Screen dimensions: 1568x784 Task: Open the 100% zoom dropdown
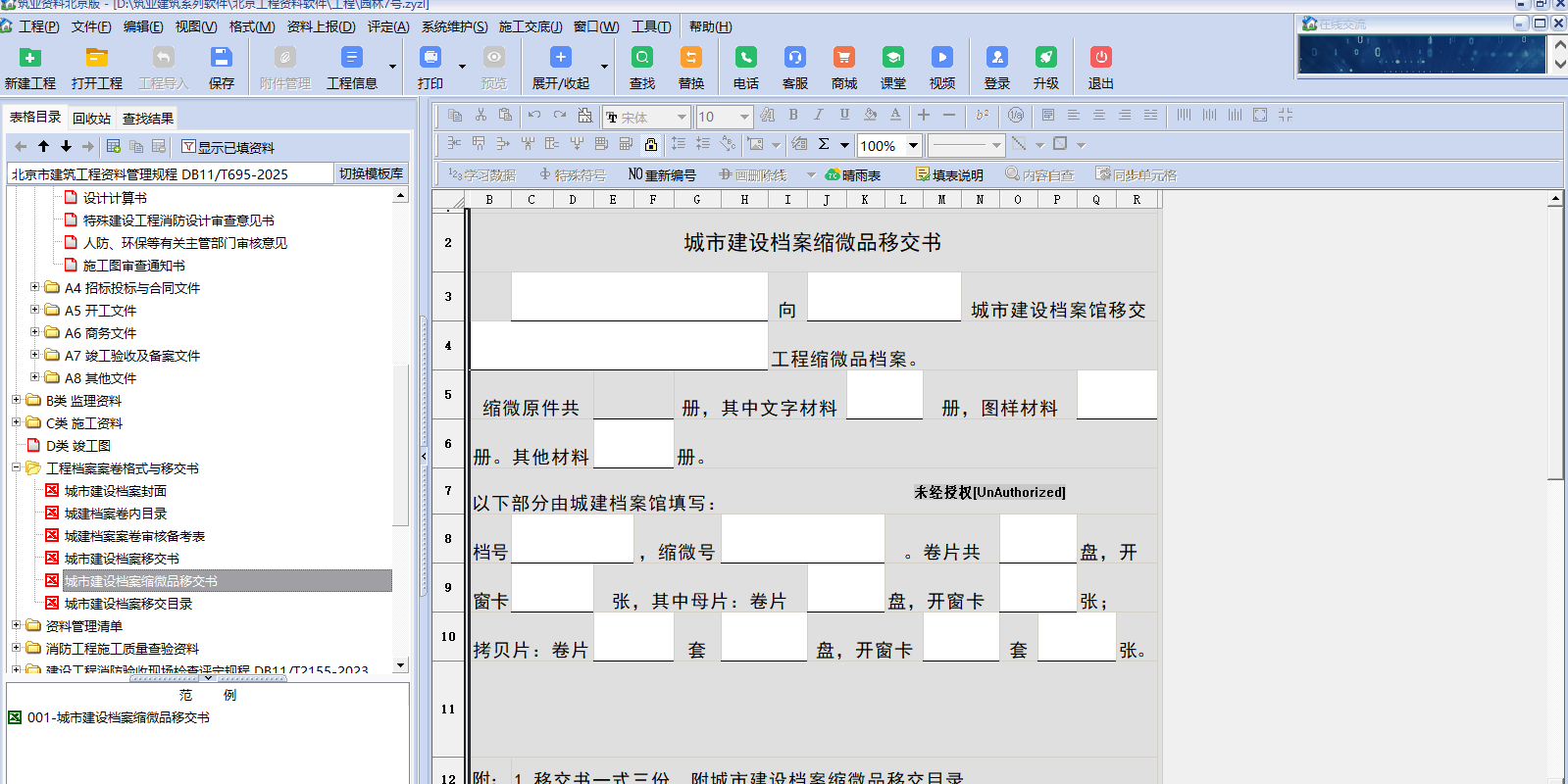[x=913, y=146]
